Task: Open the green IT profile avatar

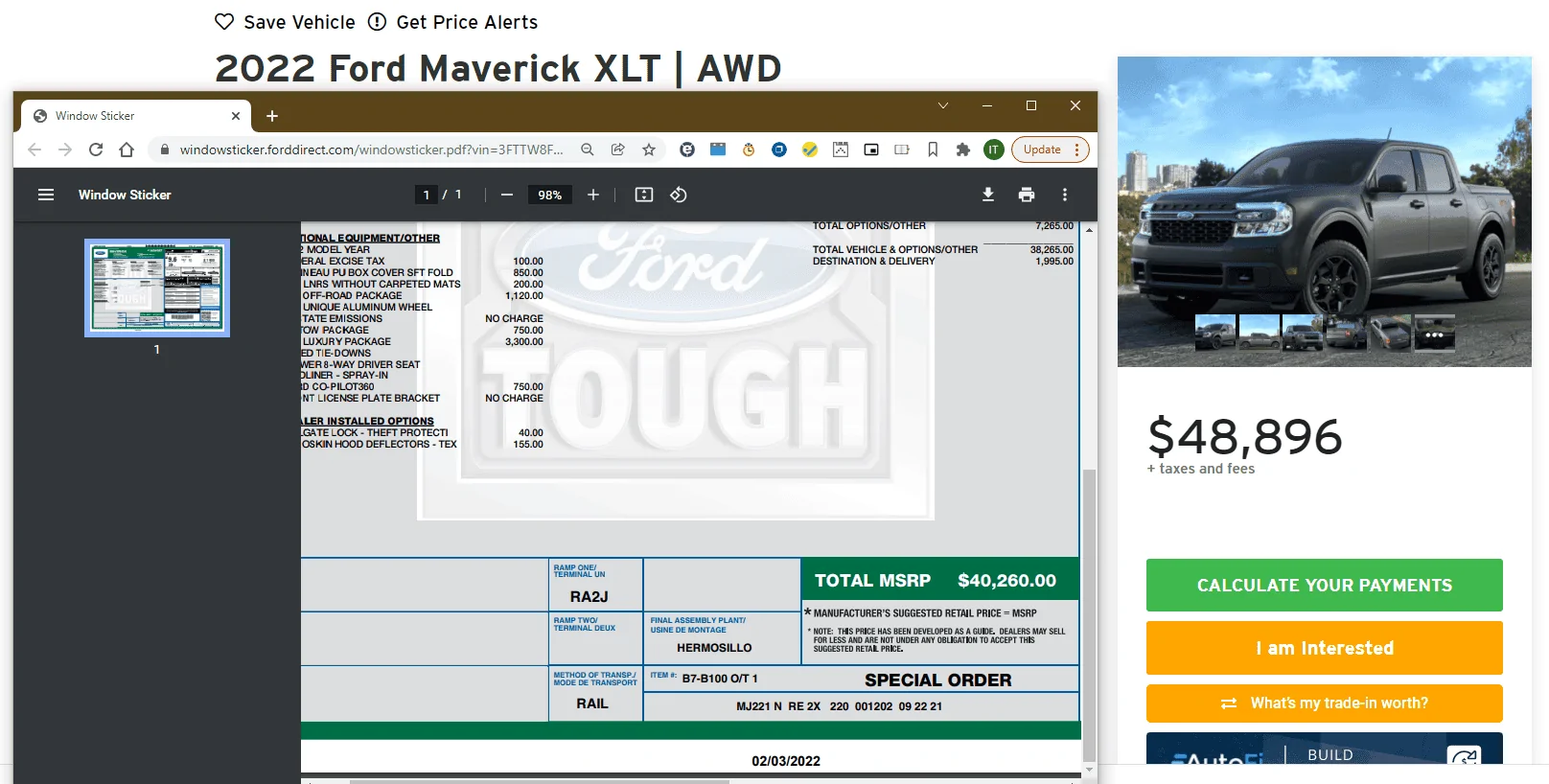Action: tap(994, 150)
